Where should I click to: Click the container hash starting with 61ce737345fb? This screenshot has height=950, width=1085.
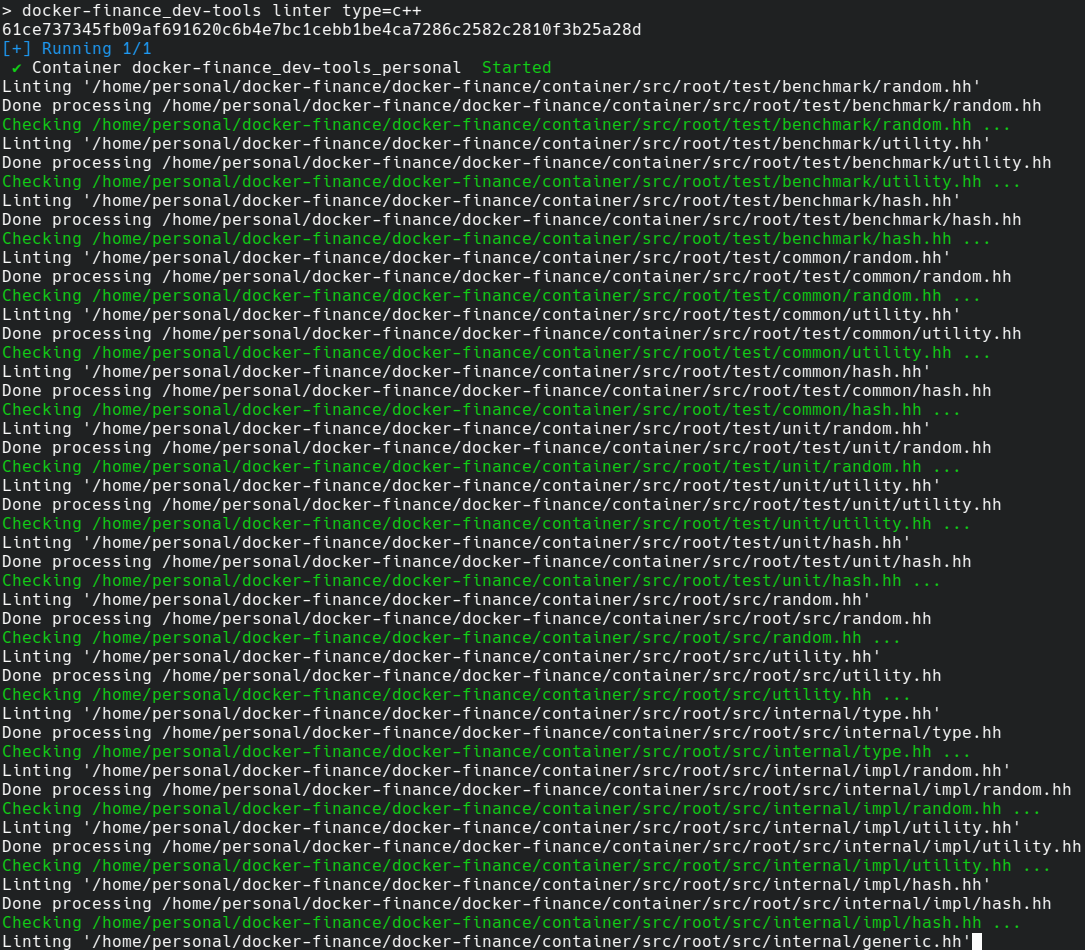[321, 30]
